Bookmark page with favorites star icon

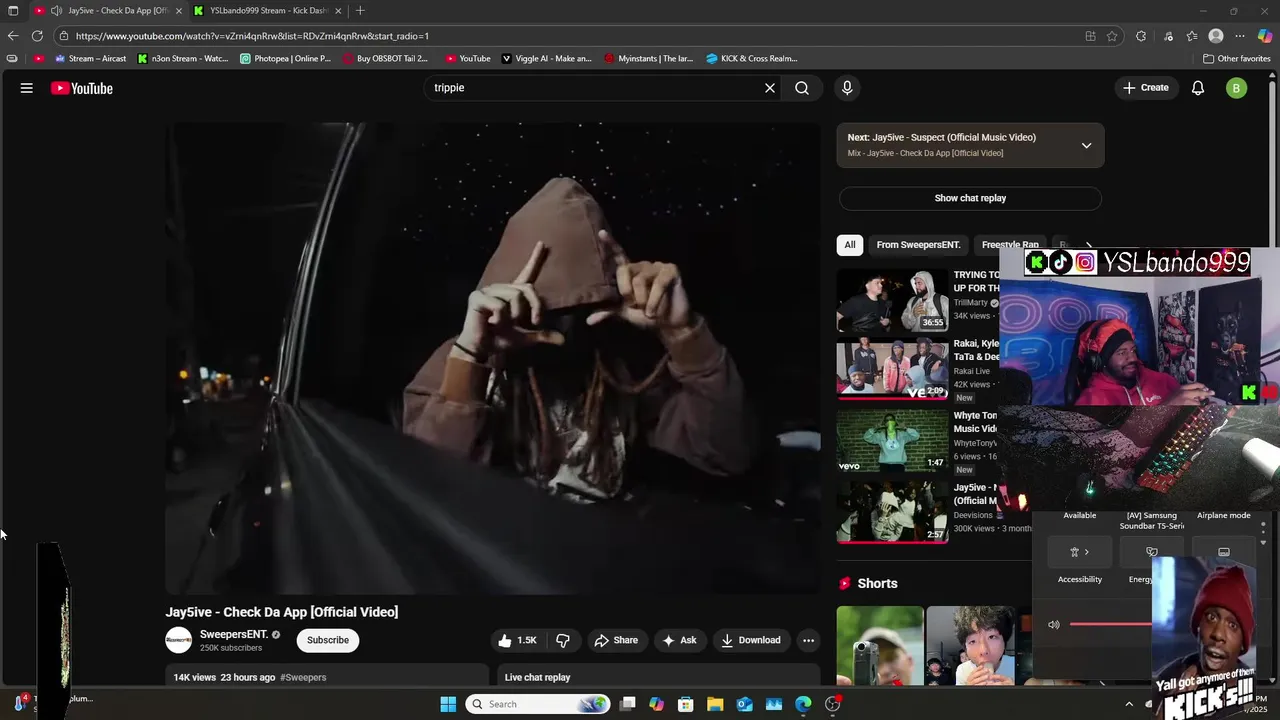pyautogui.click(x=1112, y=36)
